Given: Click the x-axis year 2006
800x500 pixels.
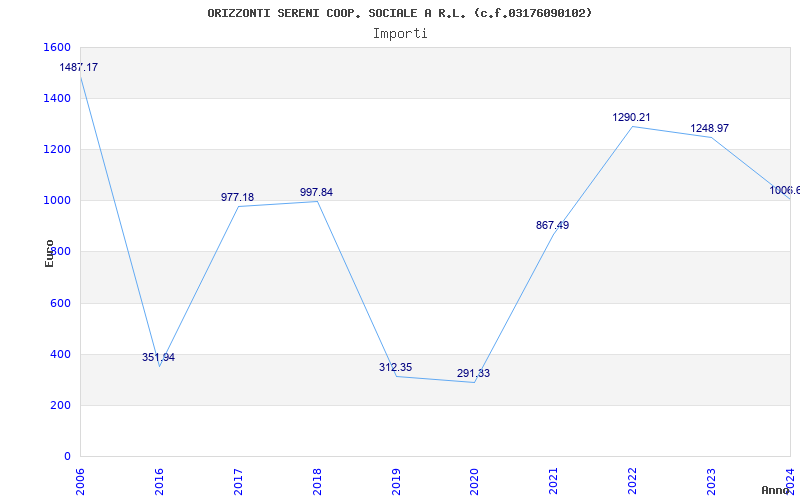Looking at the screenshot, I should coord(80,481).
